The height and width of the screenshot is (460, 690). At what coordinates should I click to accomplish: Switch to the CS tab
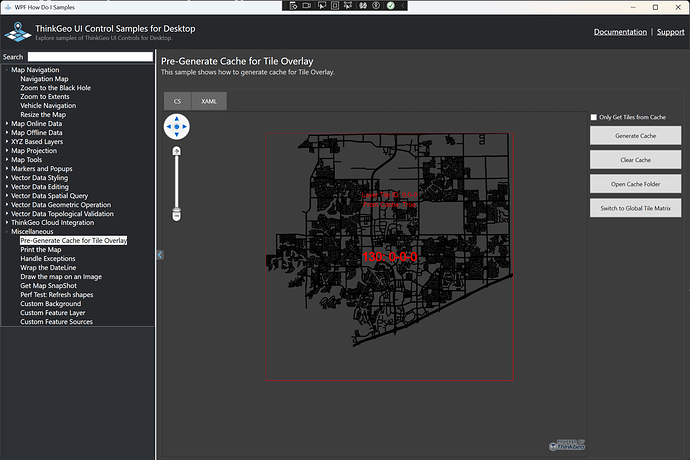[x=177, y=101]
